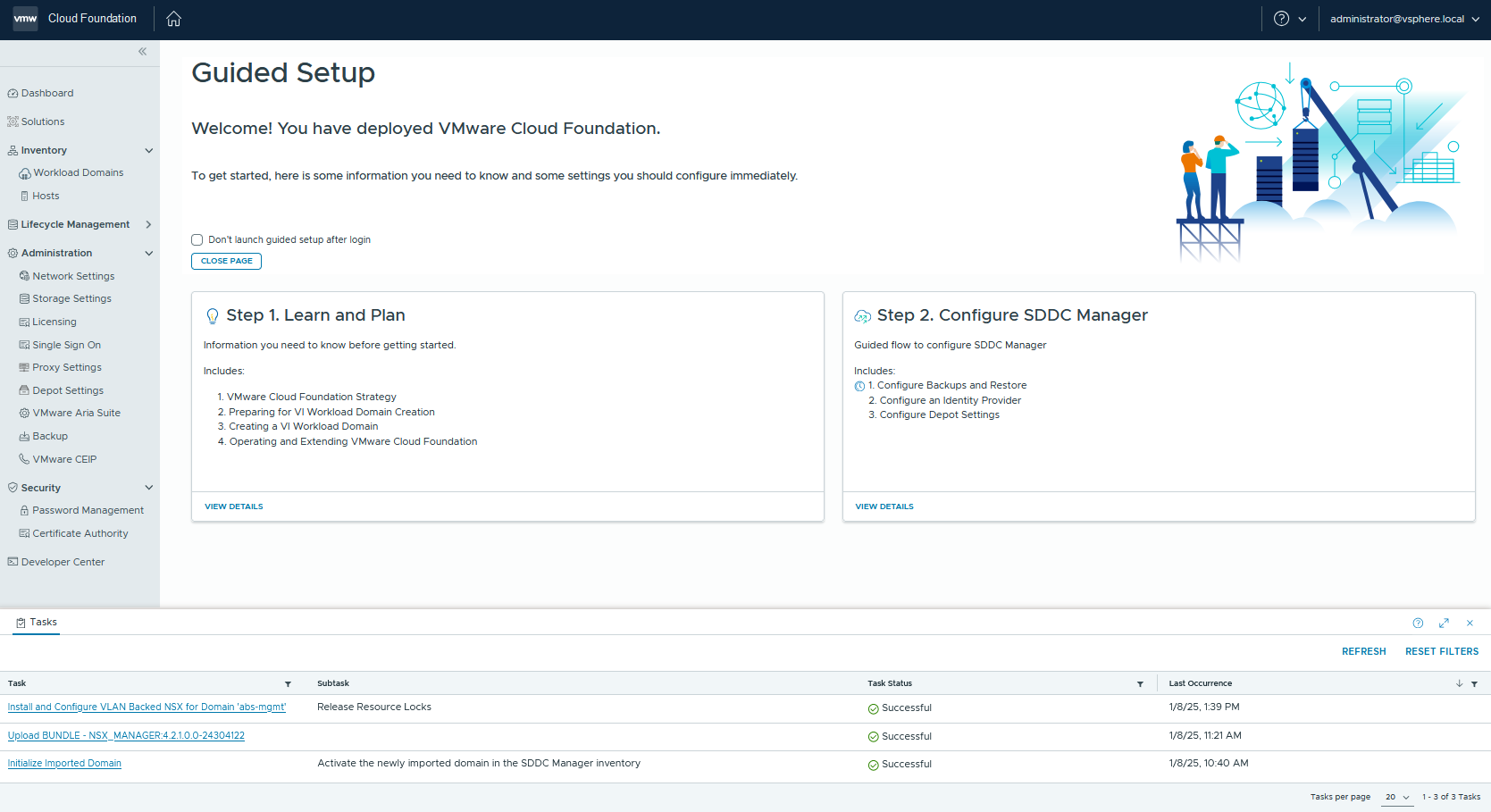The width and height of the screenshot is (1491, 812).
Task: Click the Single Sign On icon
Action: 25,346
